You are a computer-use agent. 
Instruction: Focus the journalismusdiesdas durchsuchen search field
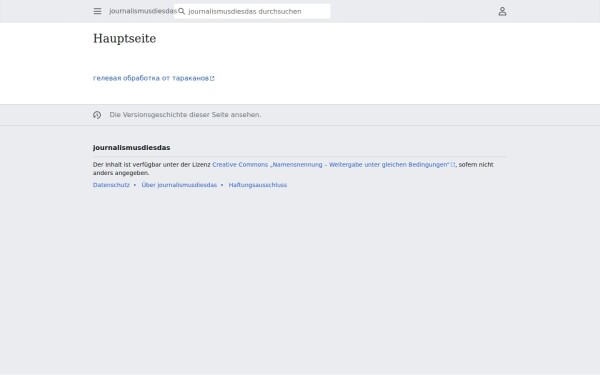pyautogui.click(x=252, y=11)
